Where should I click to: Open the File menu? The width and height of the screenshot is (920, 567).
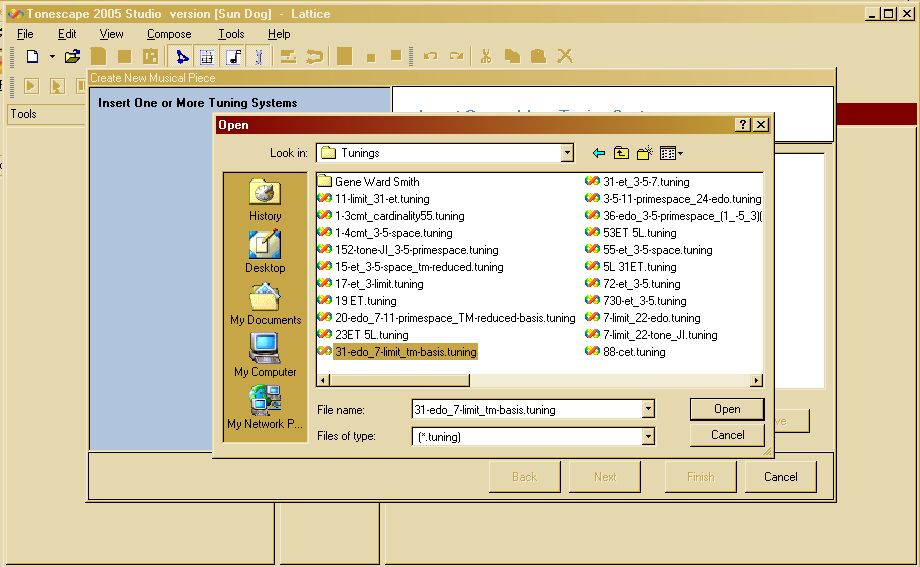pyautogui.click(x=25, y=34)
